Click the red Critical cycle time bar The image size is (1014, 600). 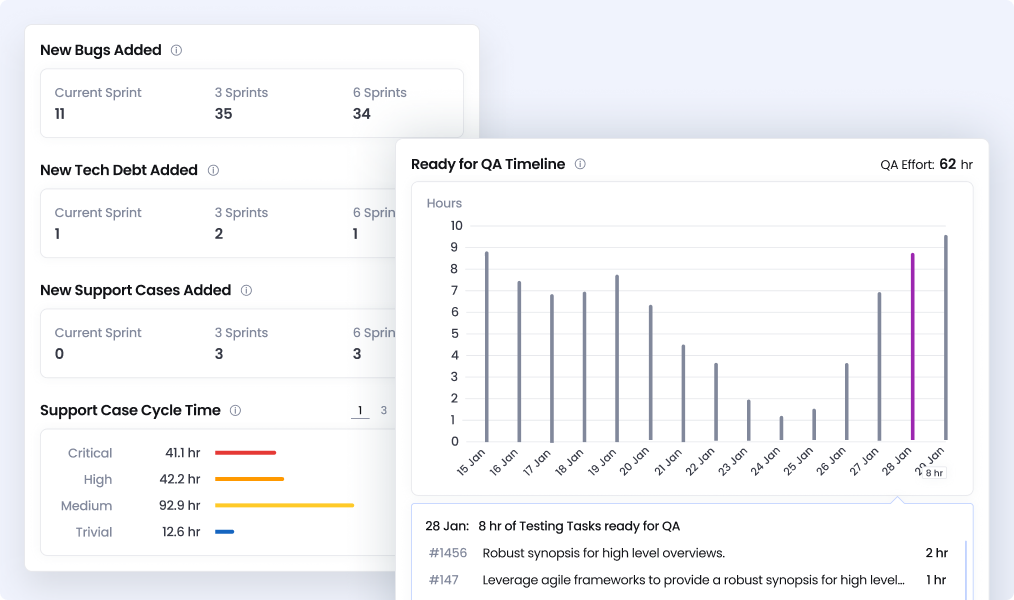245,453
